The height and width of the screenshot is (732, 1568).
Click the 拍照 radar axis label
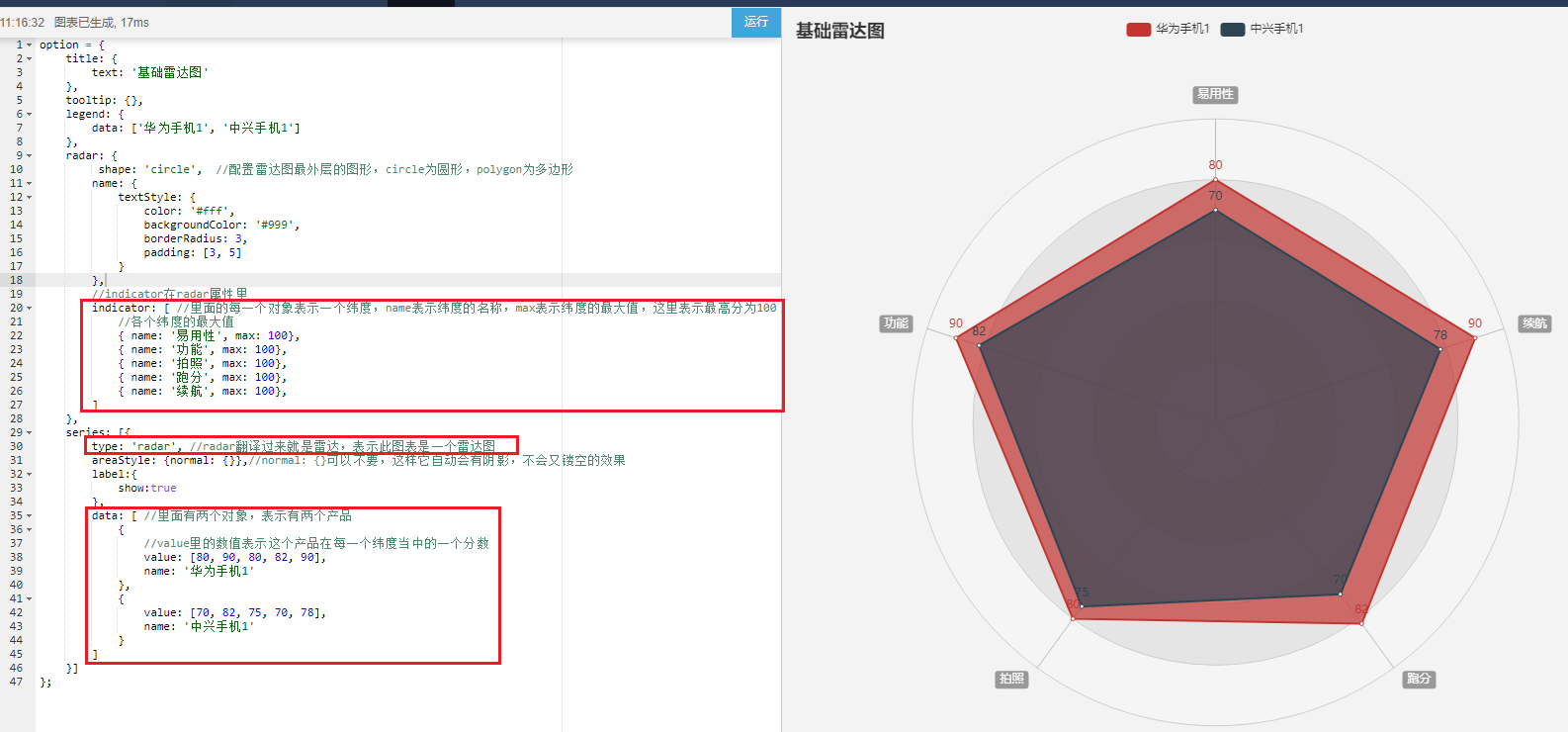(x=1011, y=679)
